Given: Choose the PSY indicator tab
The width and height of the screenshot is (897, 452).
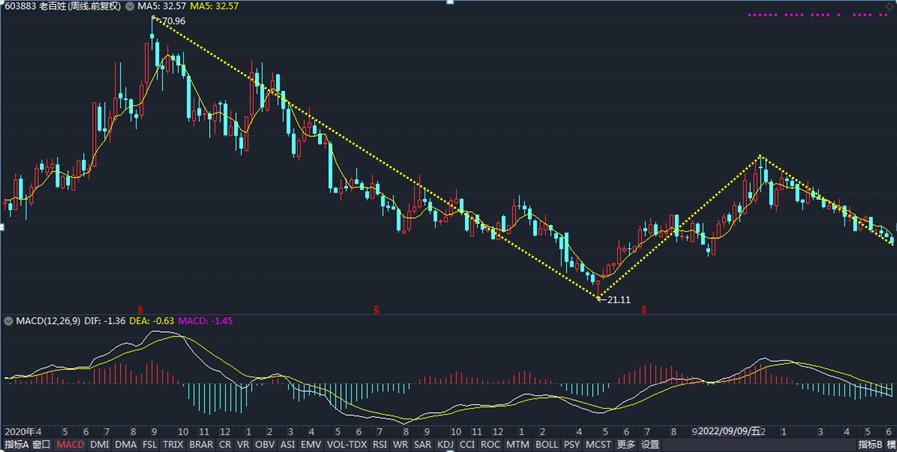Looking at the screenshot, I should (571, 445).
